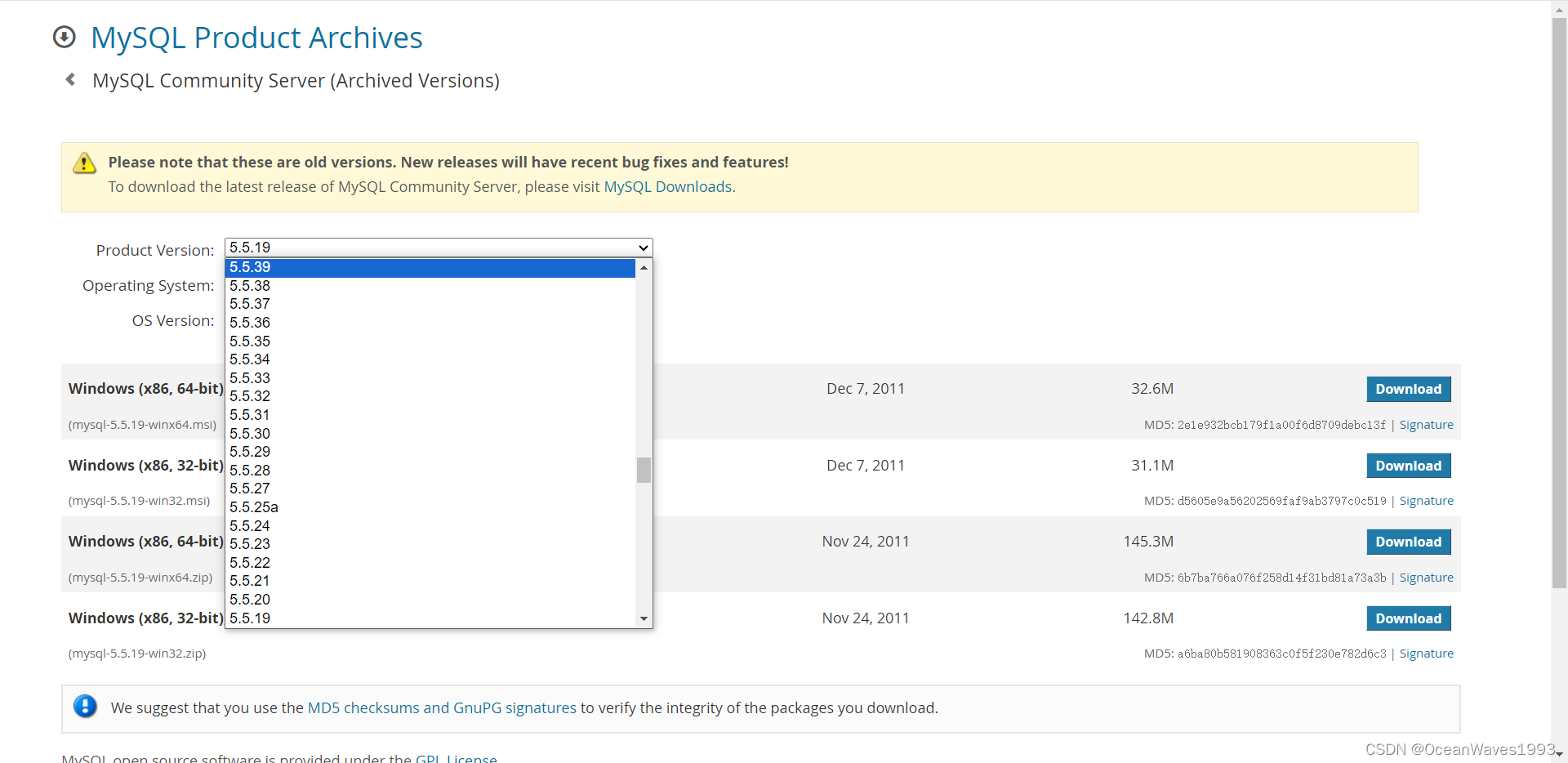Open Signature link for winx64.zip
The image size is (1568, 763).
(1426, 578)
